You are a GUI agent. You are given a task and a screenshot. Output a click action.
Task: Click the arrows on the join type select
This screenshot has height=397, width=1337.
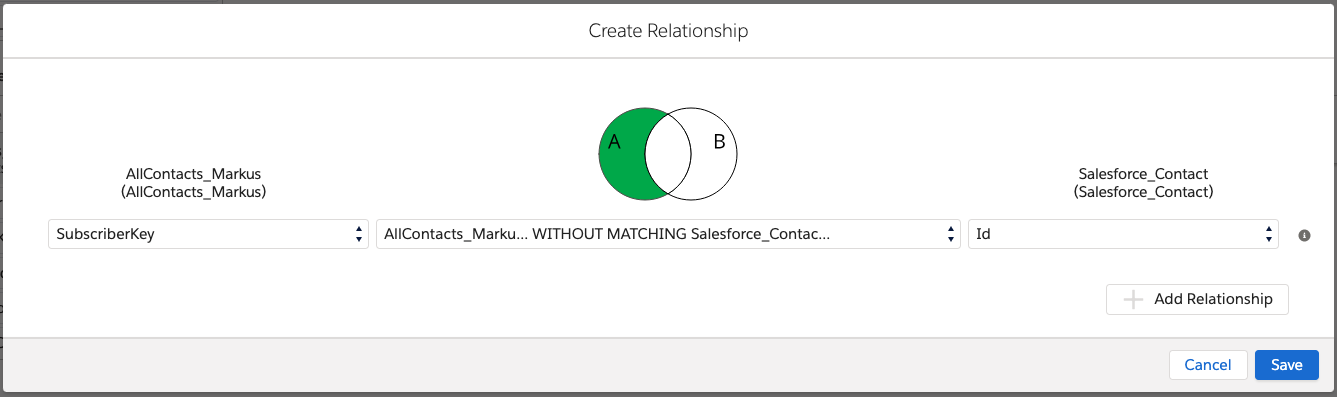950,234
